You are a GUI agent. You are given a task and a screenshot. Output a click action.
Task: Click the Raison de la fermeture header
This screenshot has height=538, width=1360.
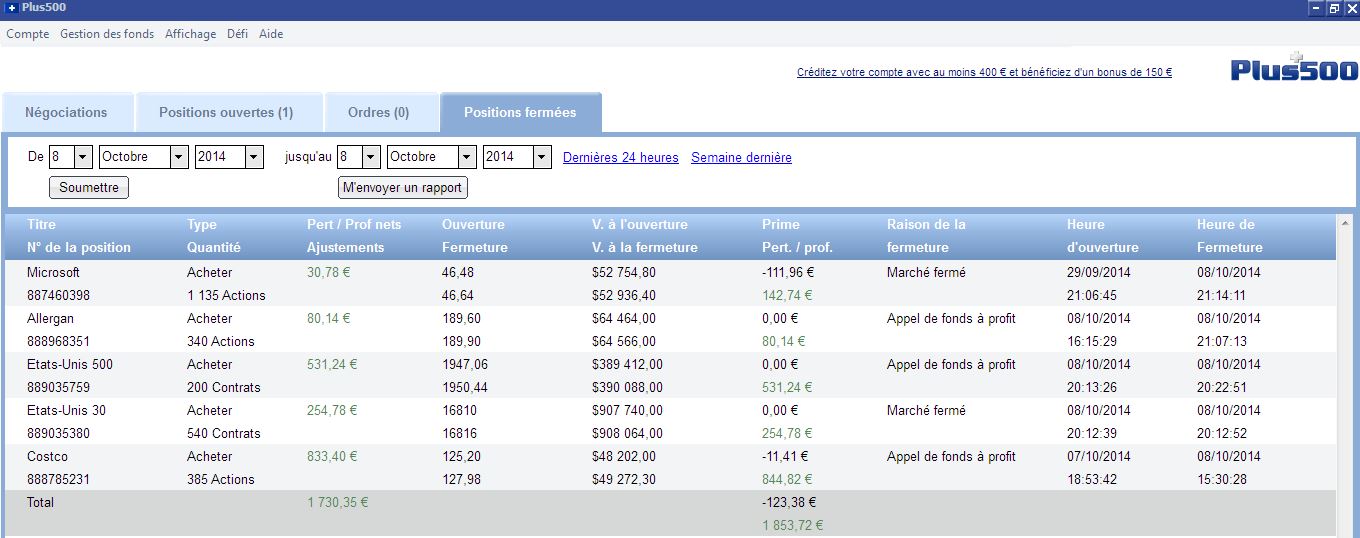point(926,235)
